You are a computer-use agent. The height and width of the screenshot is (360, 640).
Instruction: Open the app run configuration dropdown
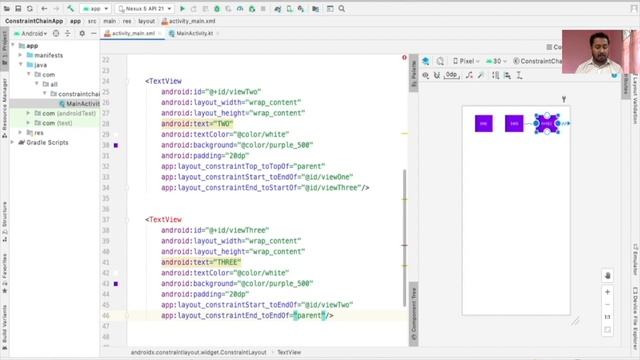(x=96, y=9)
